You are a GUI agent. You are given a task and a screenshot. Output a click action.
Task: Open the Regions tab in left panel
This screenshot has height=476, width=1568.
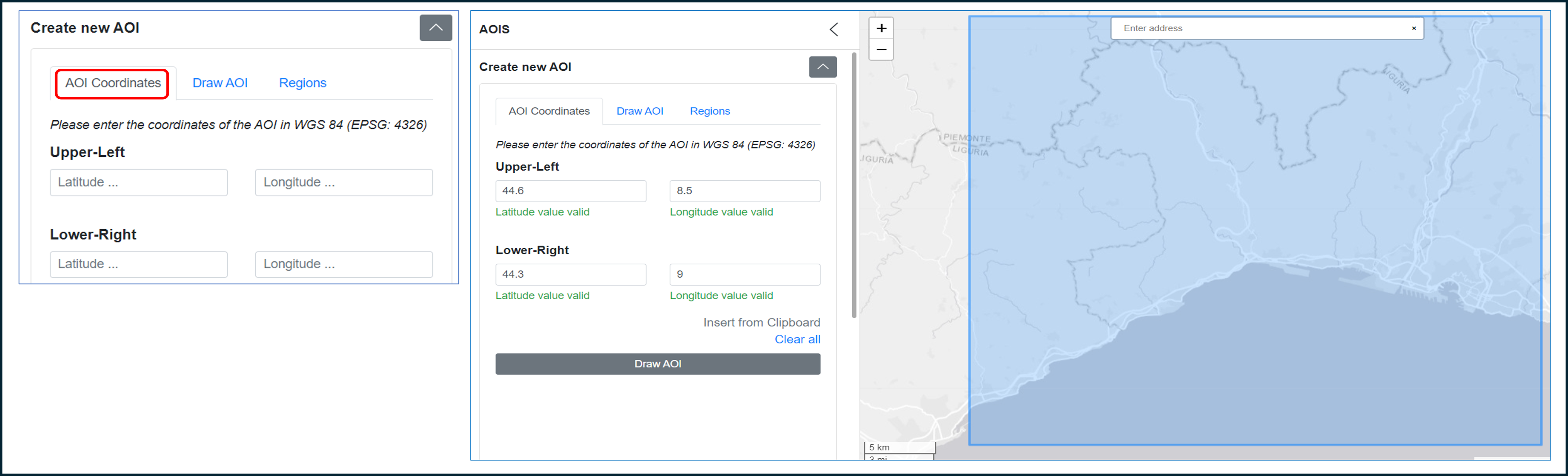pyautogui.click(x=302, y=83)
